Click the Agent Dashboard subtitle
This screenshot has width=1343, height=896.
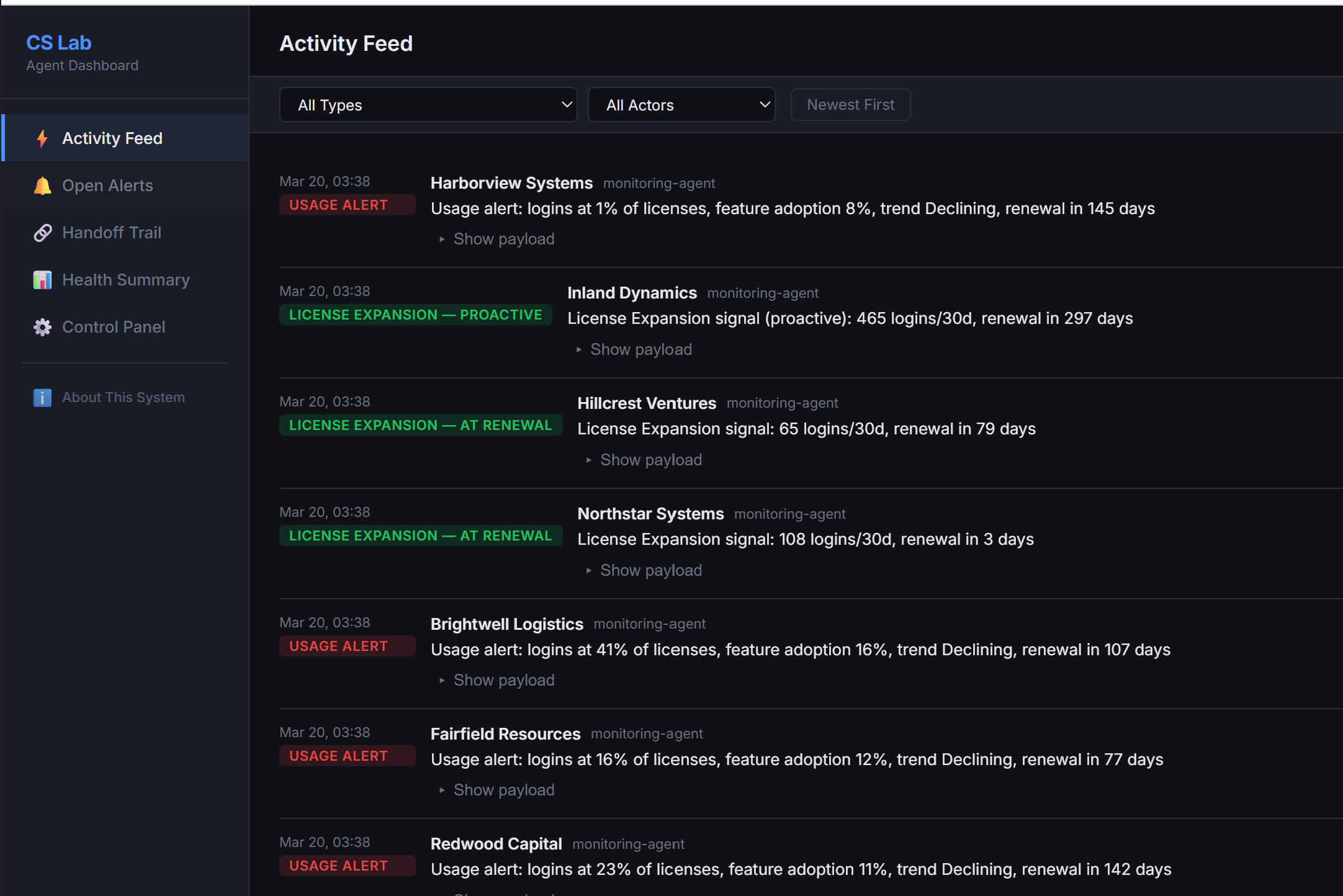tap(83, 66)
